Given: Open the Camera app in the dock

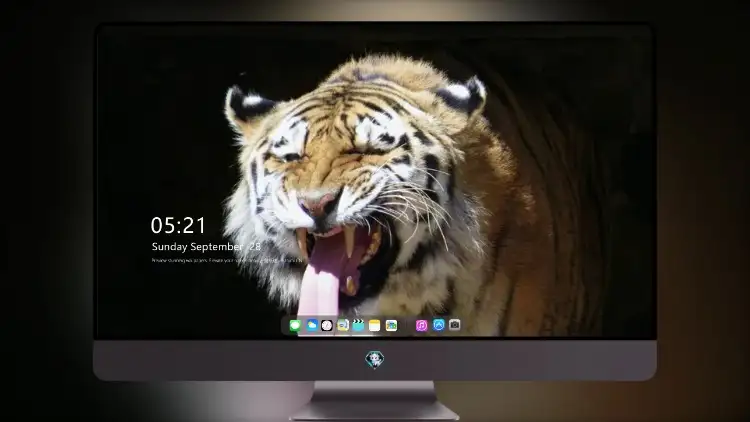Looking at the screenshot, I should coord(455,325).
